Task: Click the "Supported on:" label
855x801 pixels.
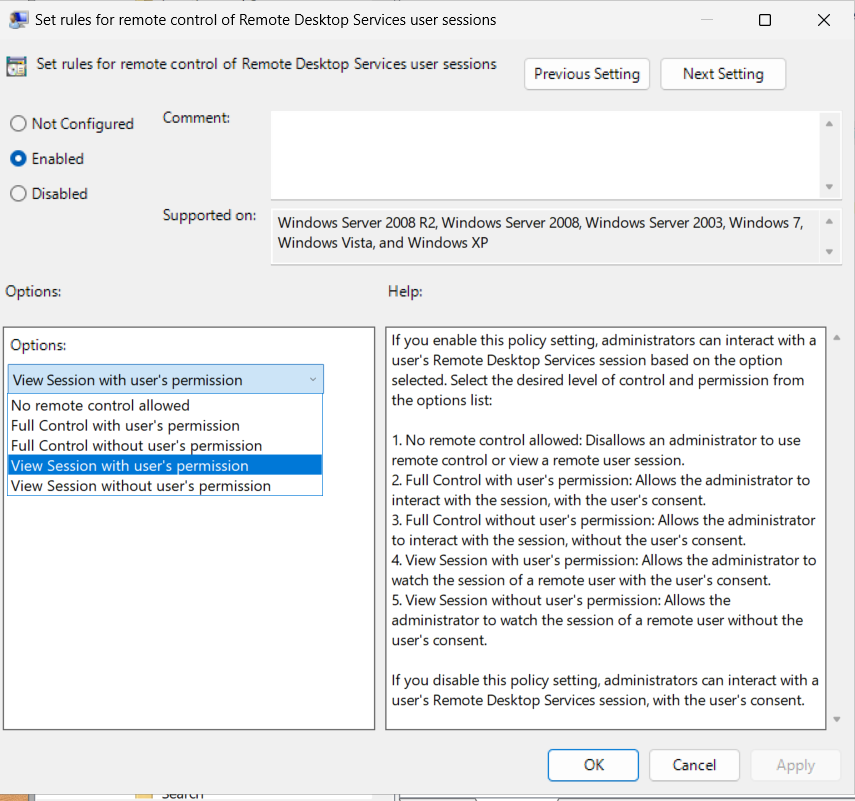Action: pos(209,216)
